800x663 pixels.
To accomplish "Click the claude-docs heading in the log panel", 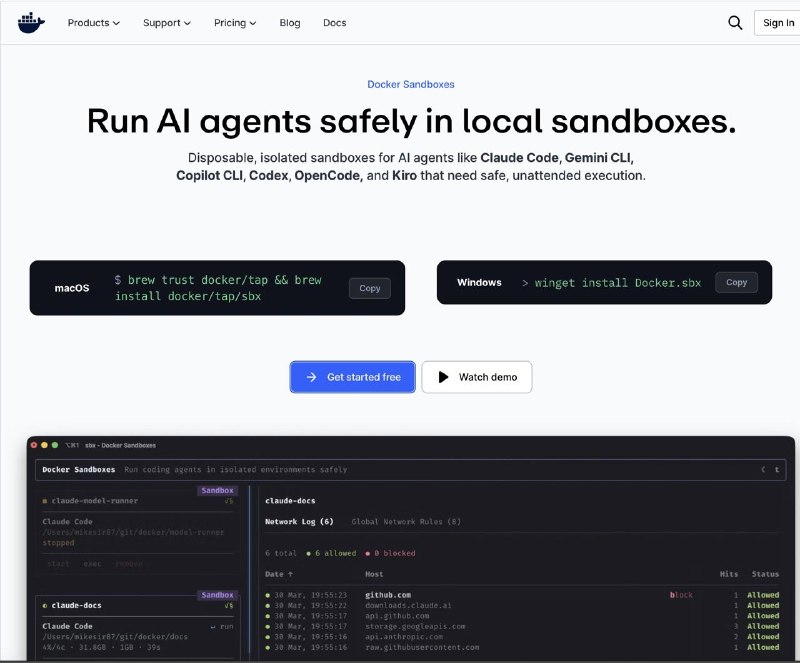I will pyautogui.click(x=290, y=501).
